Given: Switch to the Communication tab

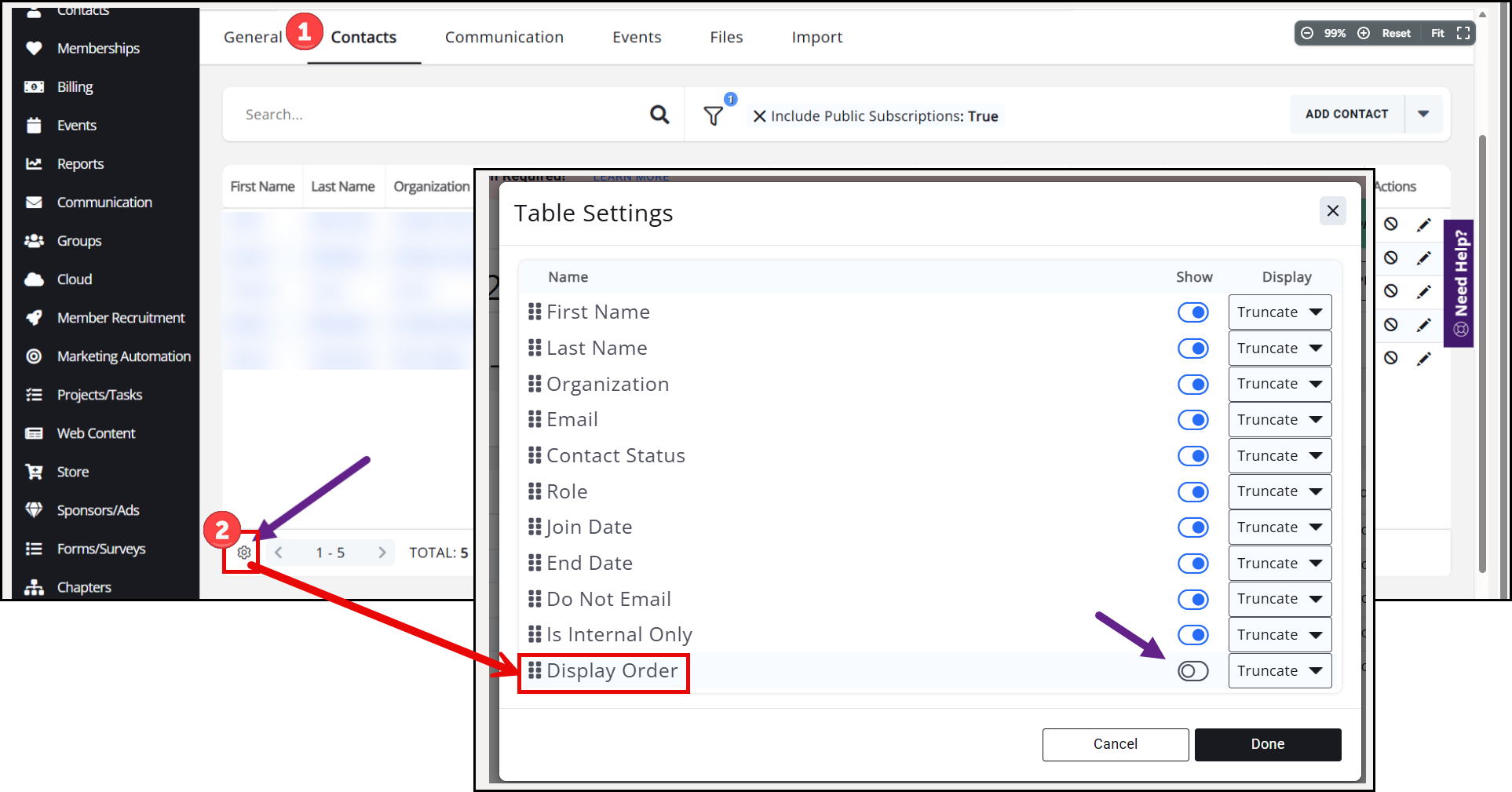Looking at the screenshot, I should (504, 37).
